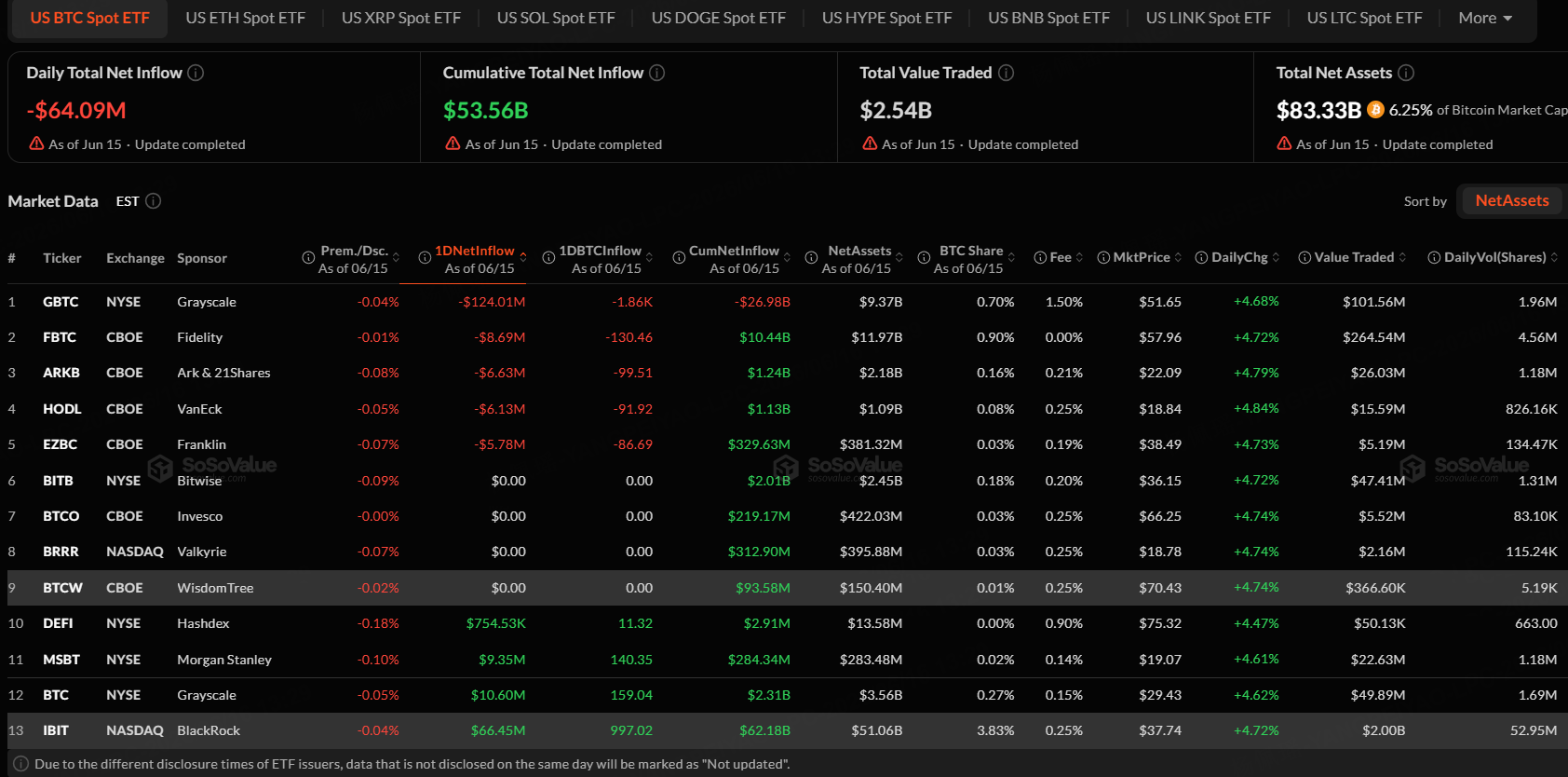
Task: Select the BTCW WisdomTree highlighted row
Action: tap(784, 588)
